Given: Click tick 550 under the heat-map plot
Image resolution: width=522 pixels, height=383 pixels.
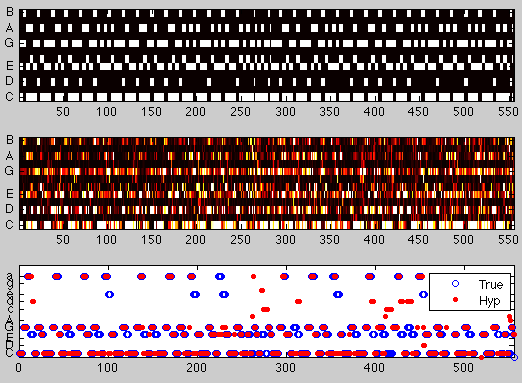Looking at the screenshot, I should (x=508, y=240).
